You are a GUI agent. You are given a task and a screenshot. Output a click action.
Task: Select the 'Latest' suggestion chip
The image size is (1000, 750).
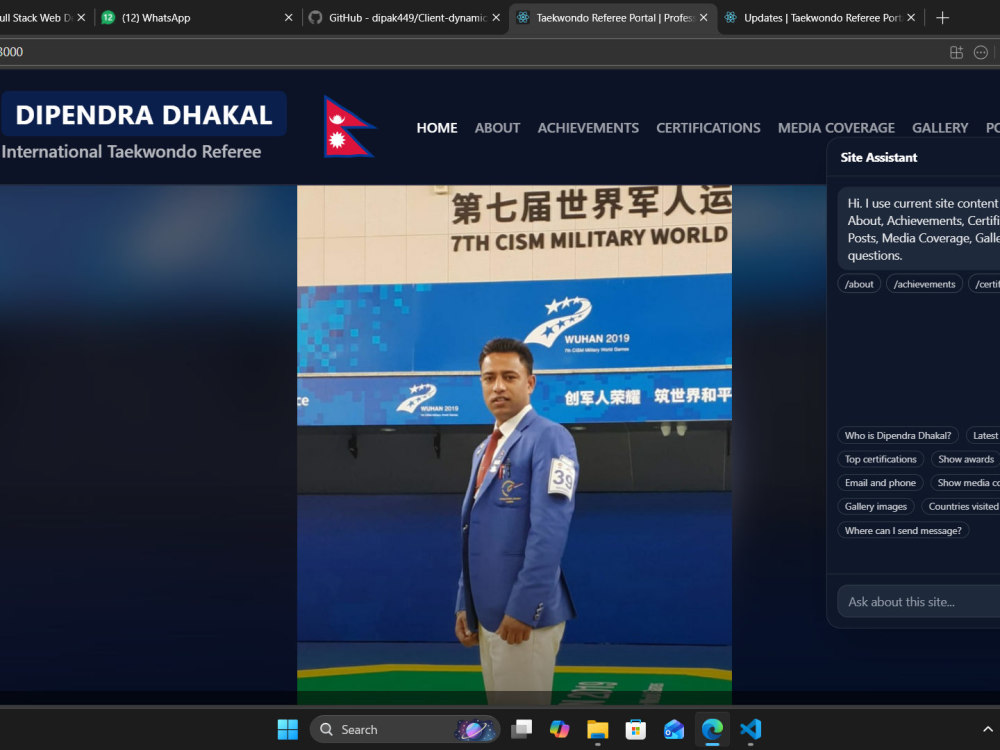point(983,436)
